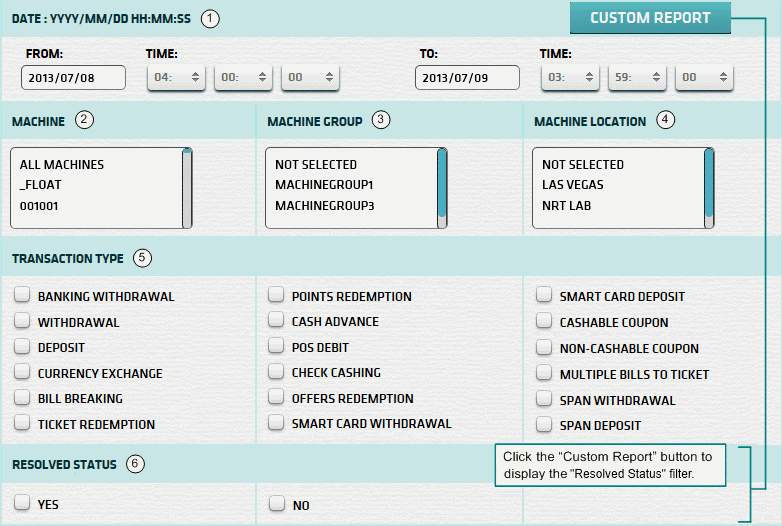
Task: Tick the Currency Exchange checkbox
Action: (22, 373)
